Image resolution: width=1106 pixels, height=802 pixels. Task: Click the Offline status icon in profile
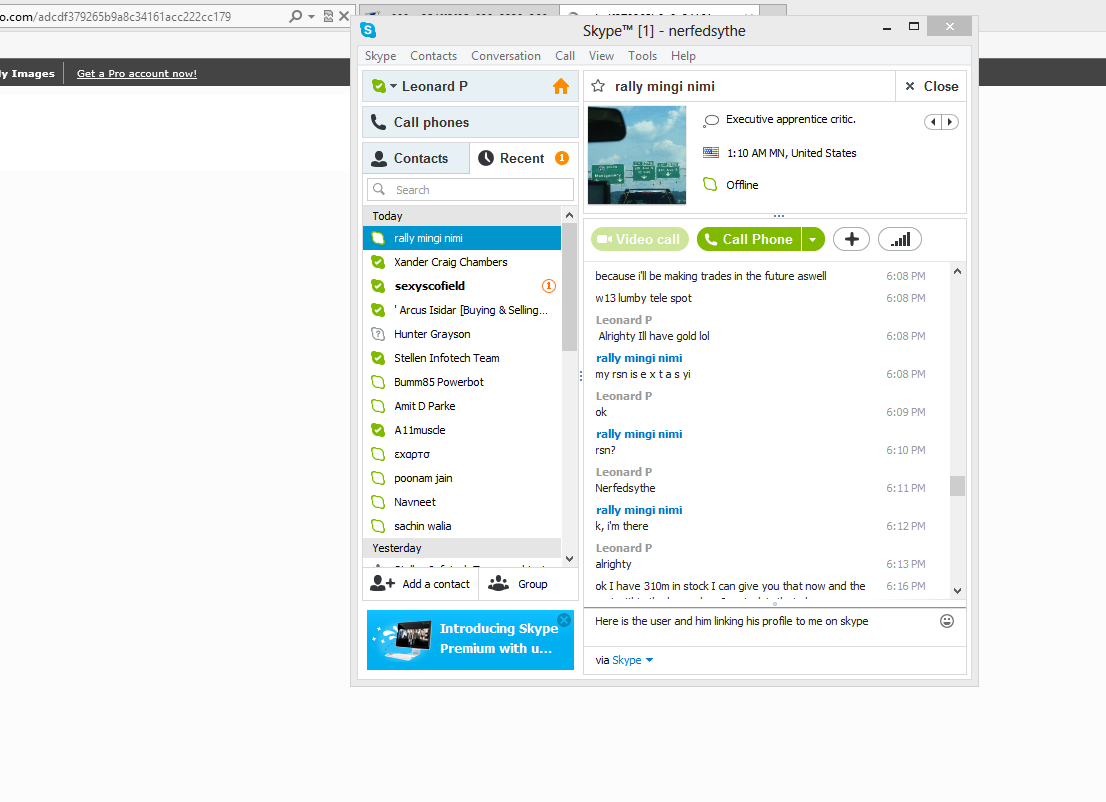[x=710, y=185]
